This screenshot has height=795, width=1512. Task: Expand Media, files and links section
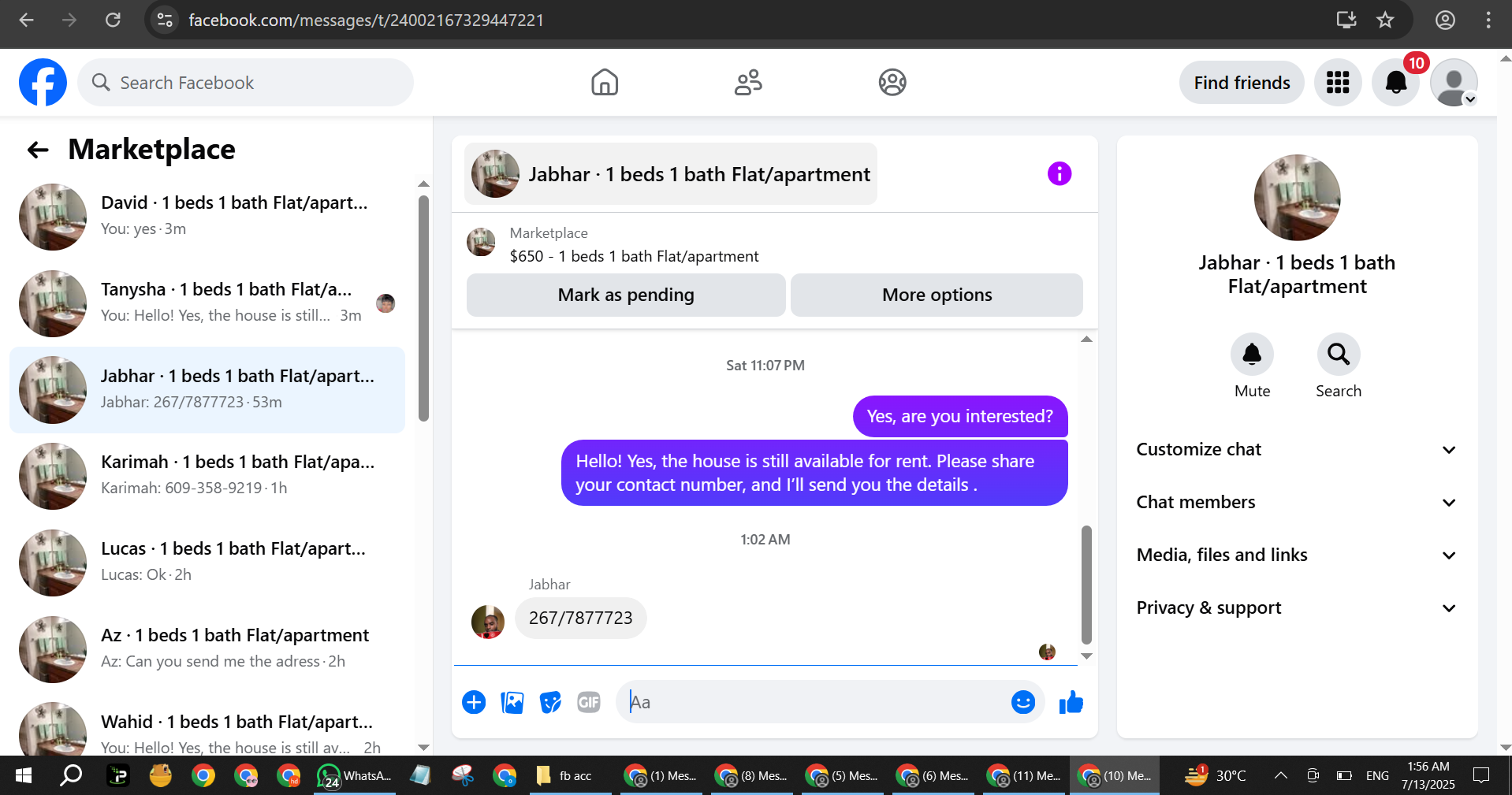pyautogui.click(x=1297, y=555)
